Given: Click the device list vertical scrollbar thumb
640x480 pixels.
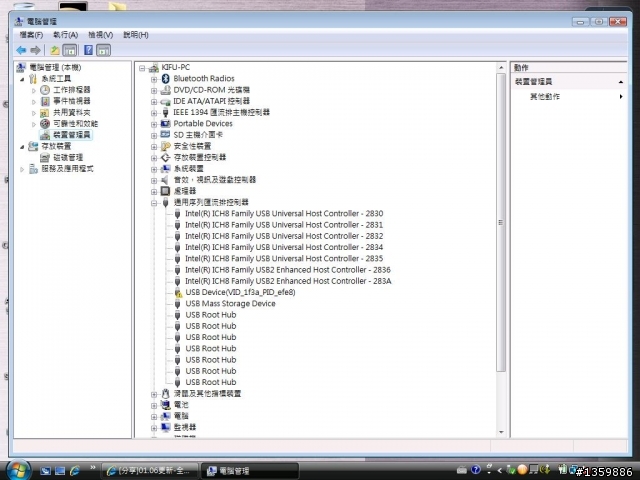Looking at the screenshot, I should (x=501, y=222).
